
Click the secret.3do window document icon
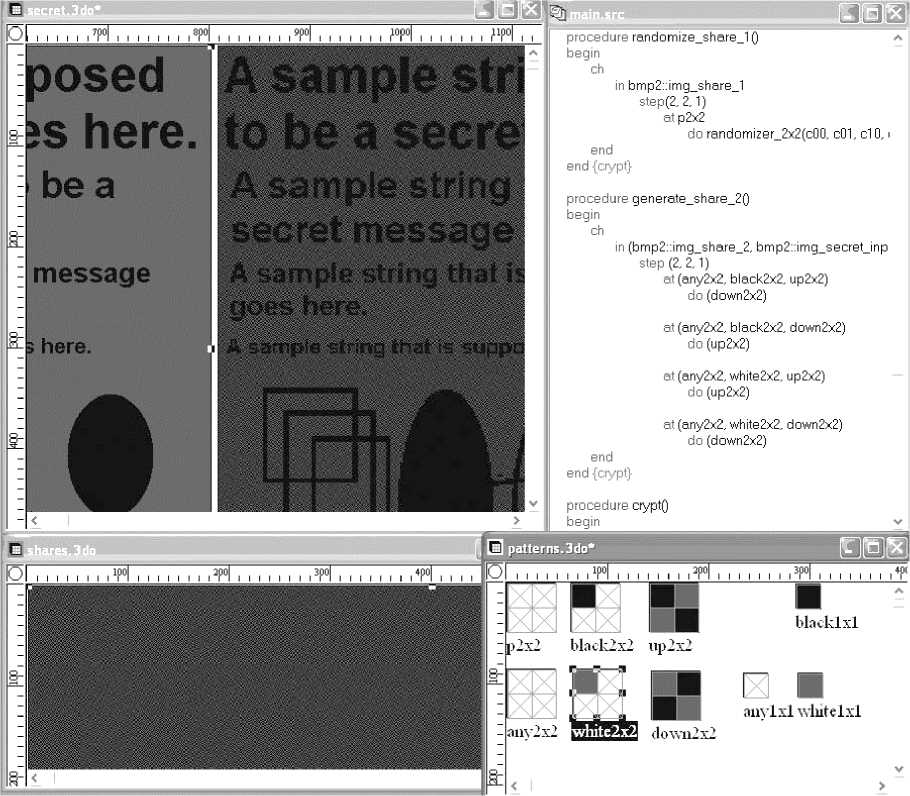(x=16, y=10)
